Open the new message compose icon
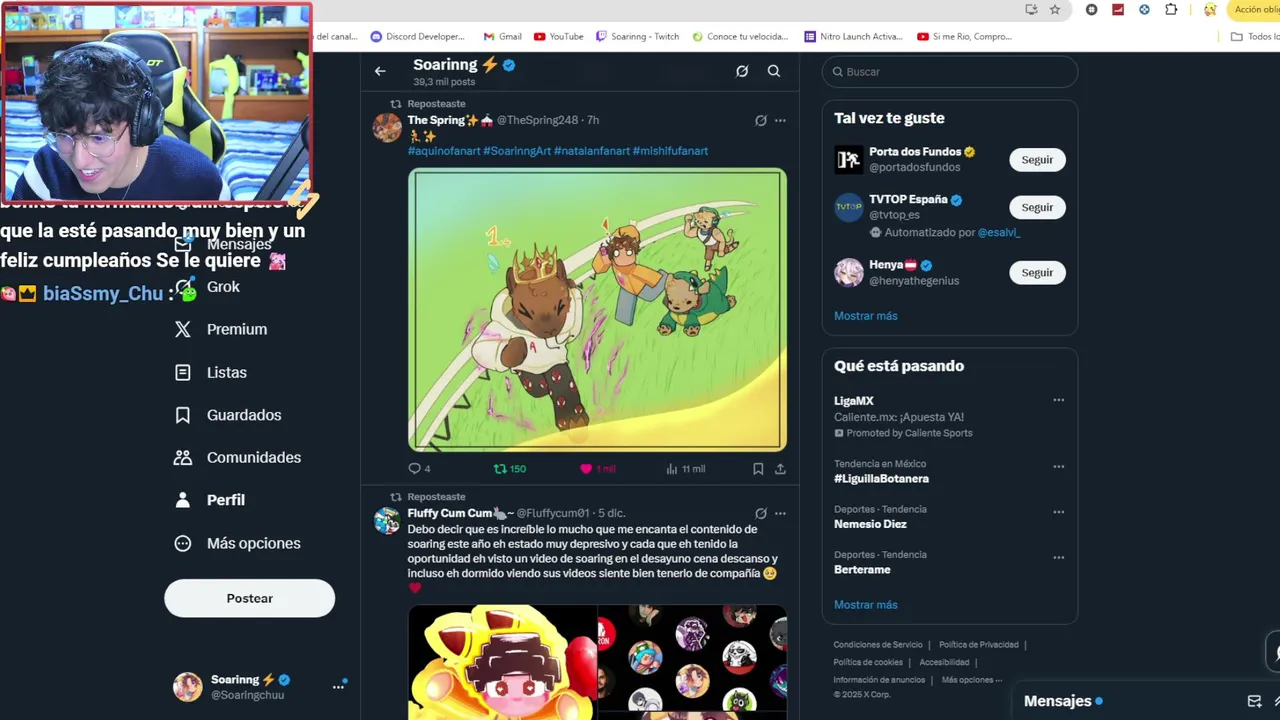 pos(1254,701)
